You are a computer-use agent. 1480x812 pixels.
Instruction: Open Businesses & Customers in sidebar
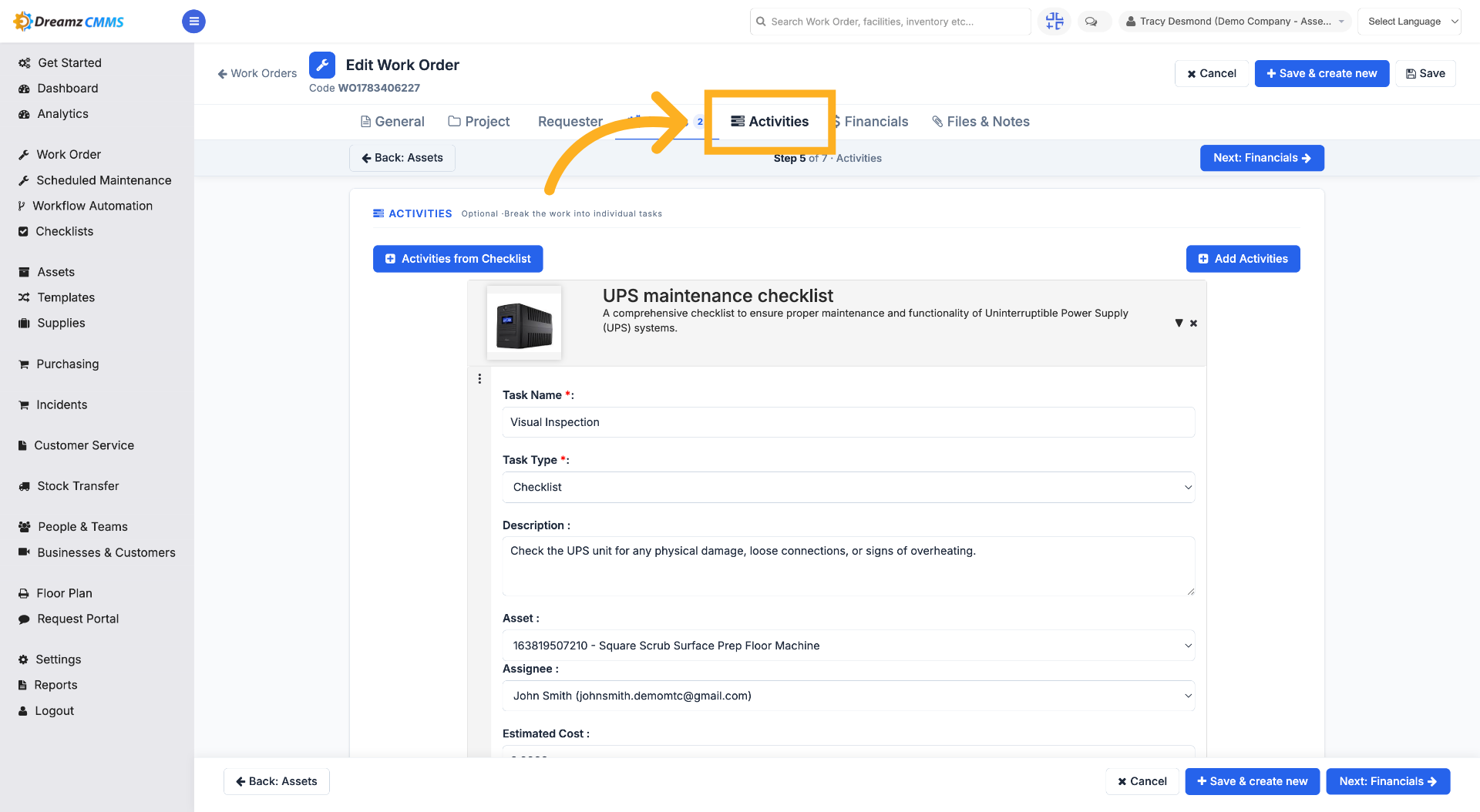coord(97,552)
